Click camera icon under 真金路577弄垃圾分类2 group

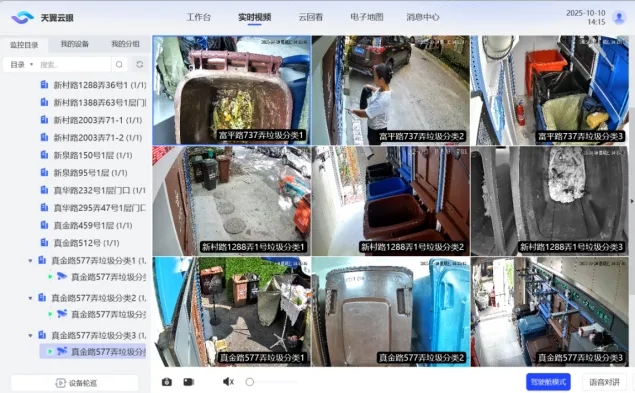point(62,314)
